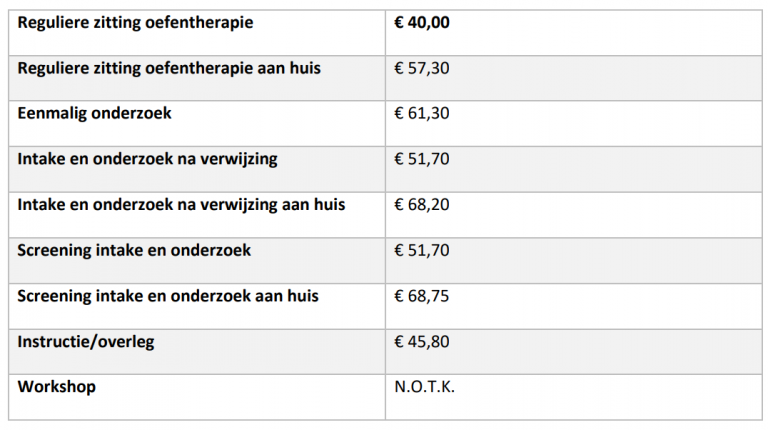Select 'Intake en onderzoek na verwijzing aan huis'
The height and width of the screenshot is (430, 768).
point(181,205)
